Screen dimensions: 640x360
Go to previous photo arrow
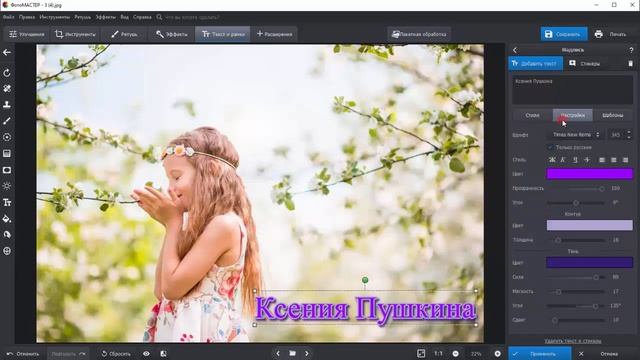(278, 353)
